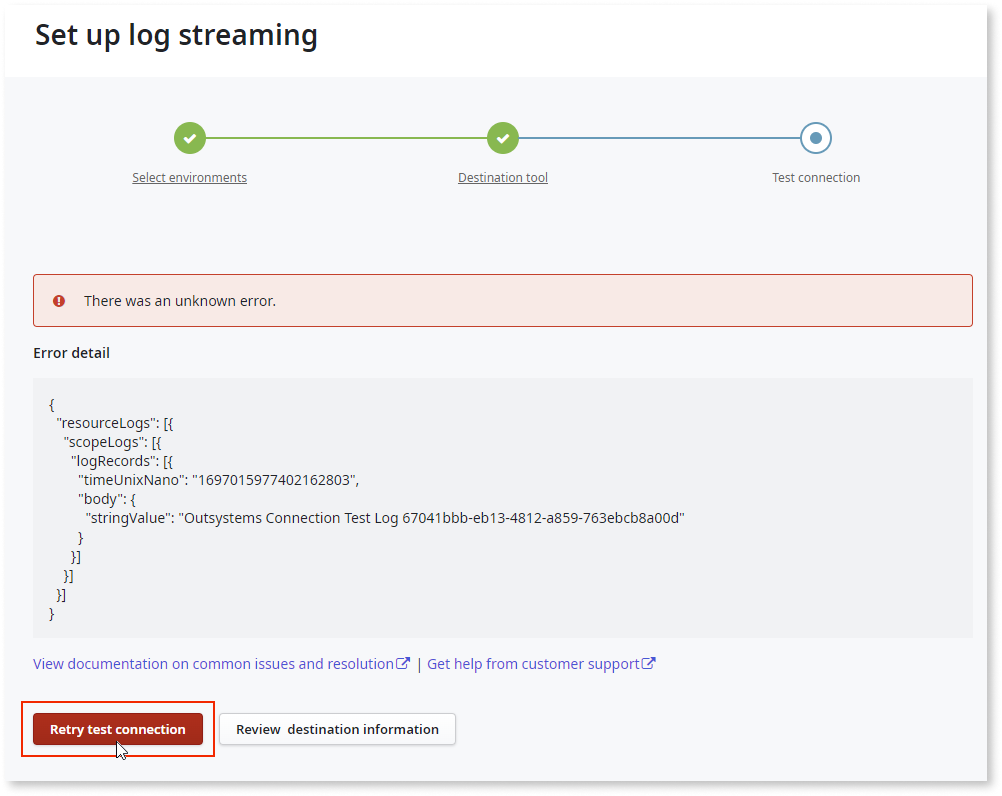
Task: Get help from customer support
Action: point(533,663)
